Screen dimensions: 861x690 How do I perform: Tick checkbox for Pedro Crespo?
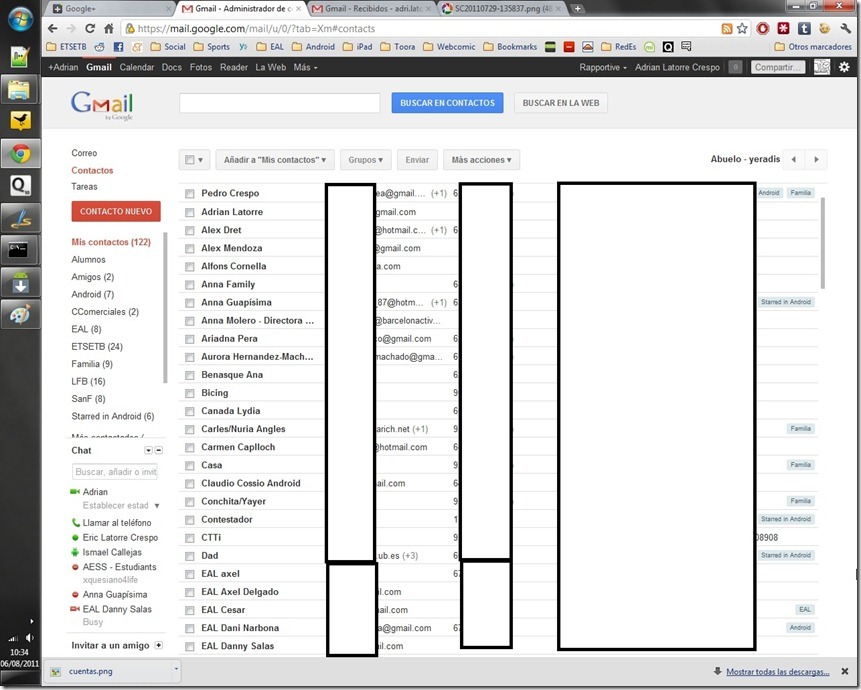[x=189, y=193]
